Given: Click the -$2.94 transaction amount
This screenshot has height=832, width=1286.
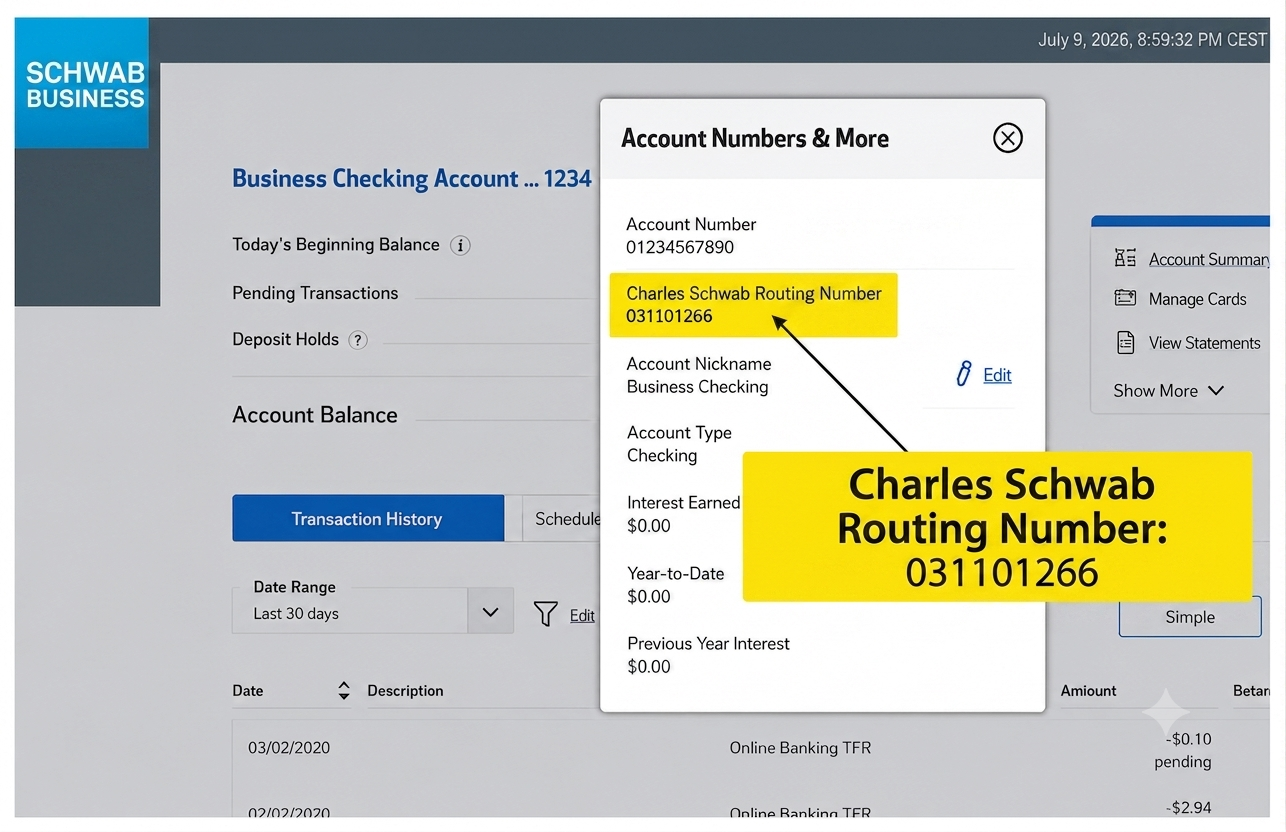Looking at the screenshot, I should point(1189,807).
